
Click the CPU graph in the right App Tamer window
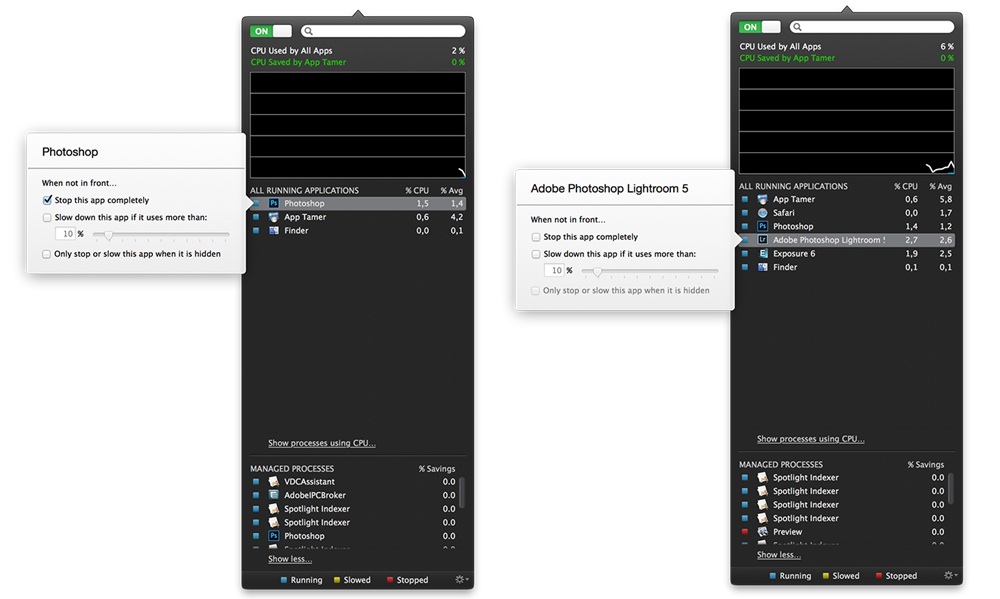coord(846,121)
